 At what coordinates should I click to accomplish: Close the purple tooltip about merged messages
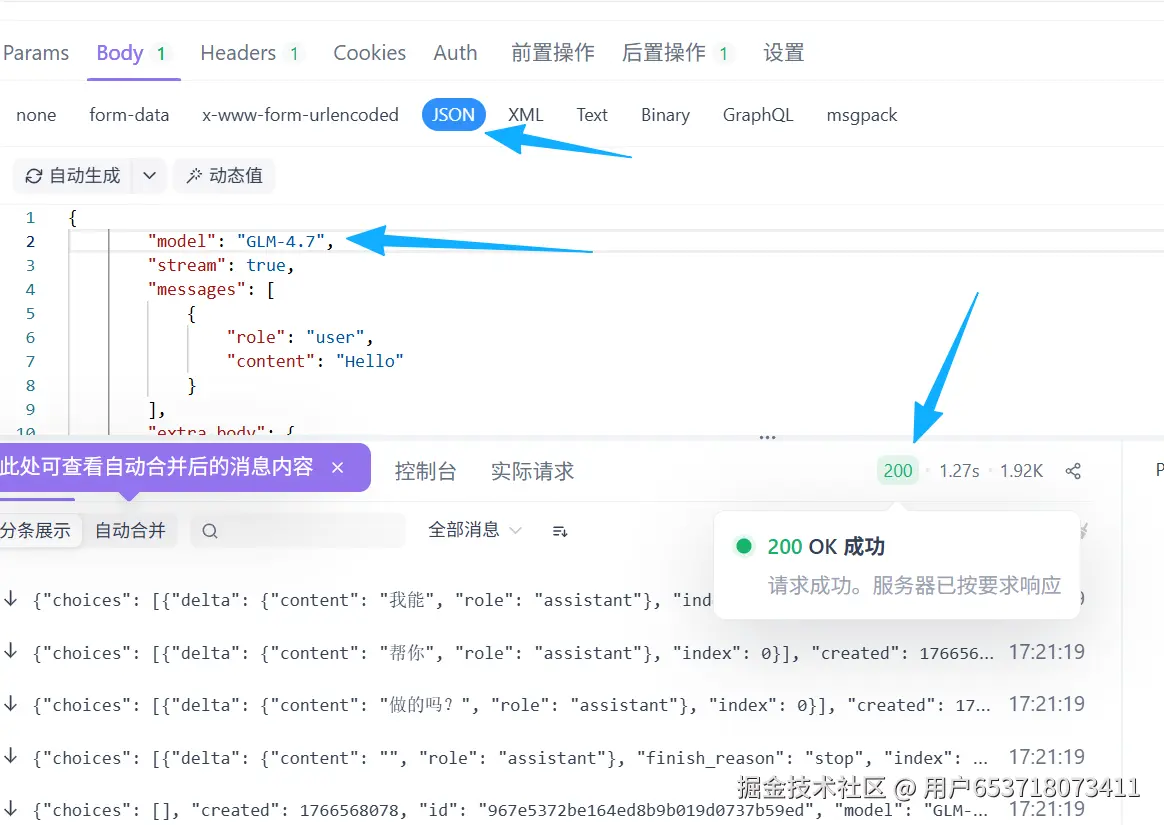coord(338,467)
